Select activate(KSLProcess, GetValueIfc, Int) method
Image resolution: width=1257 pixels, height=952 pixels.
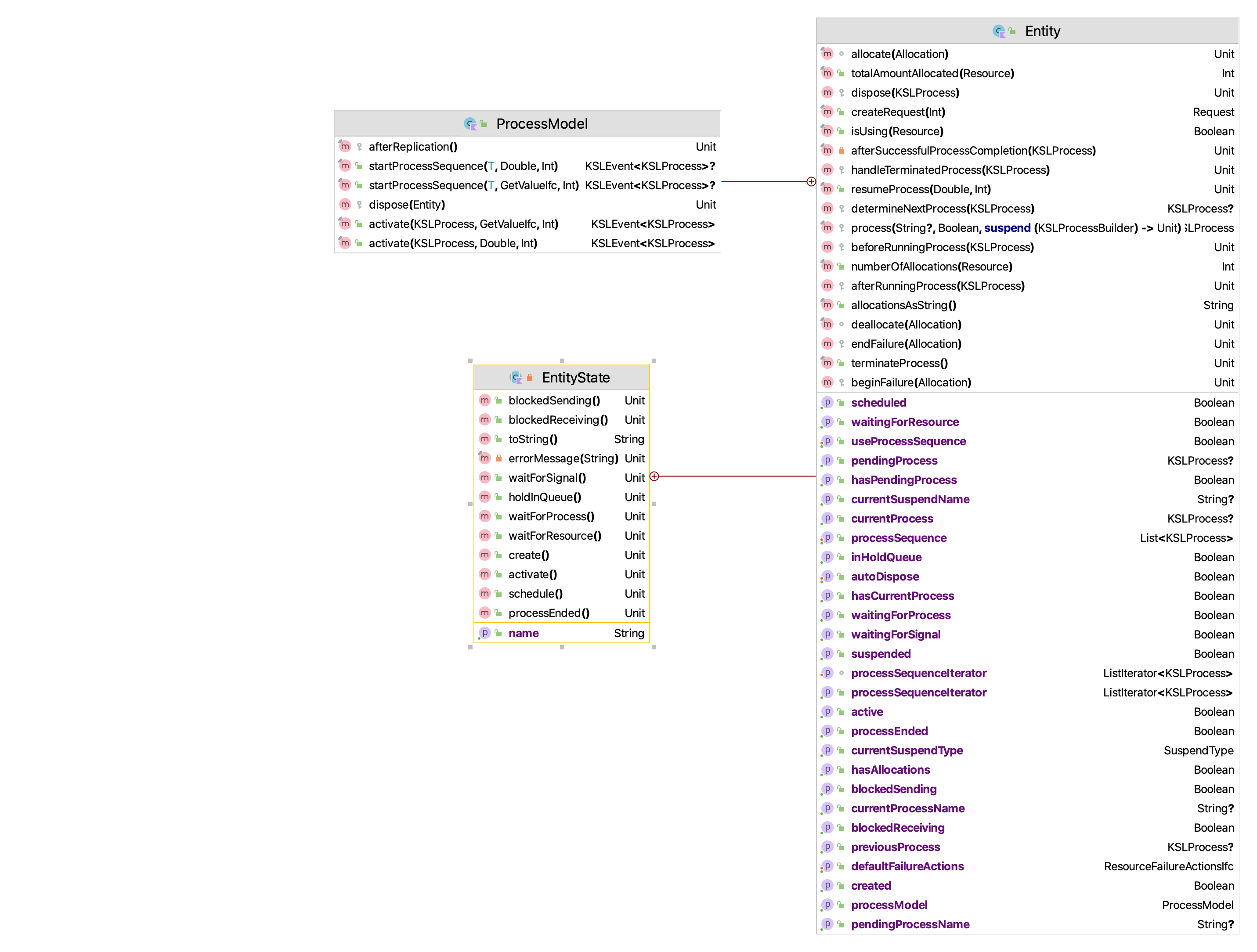pos(527,224)
